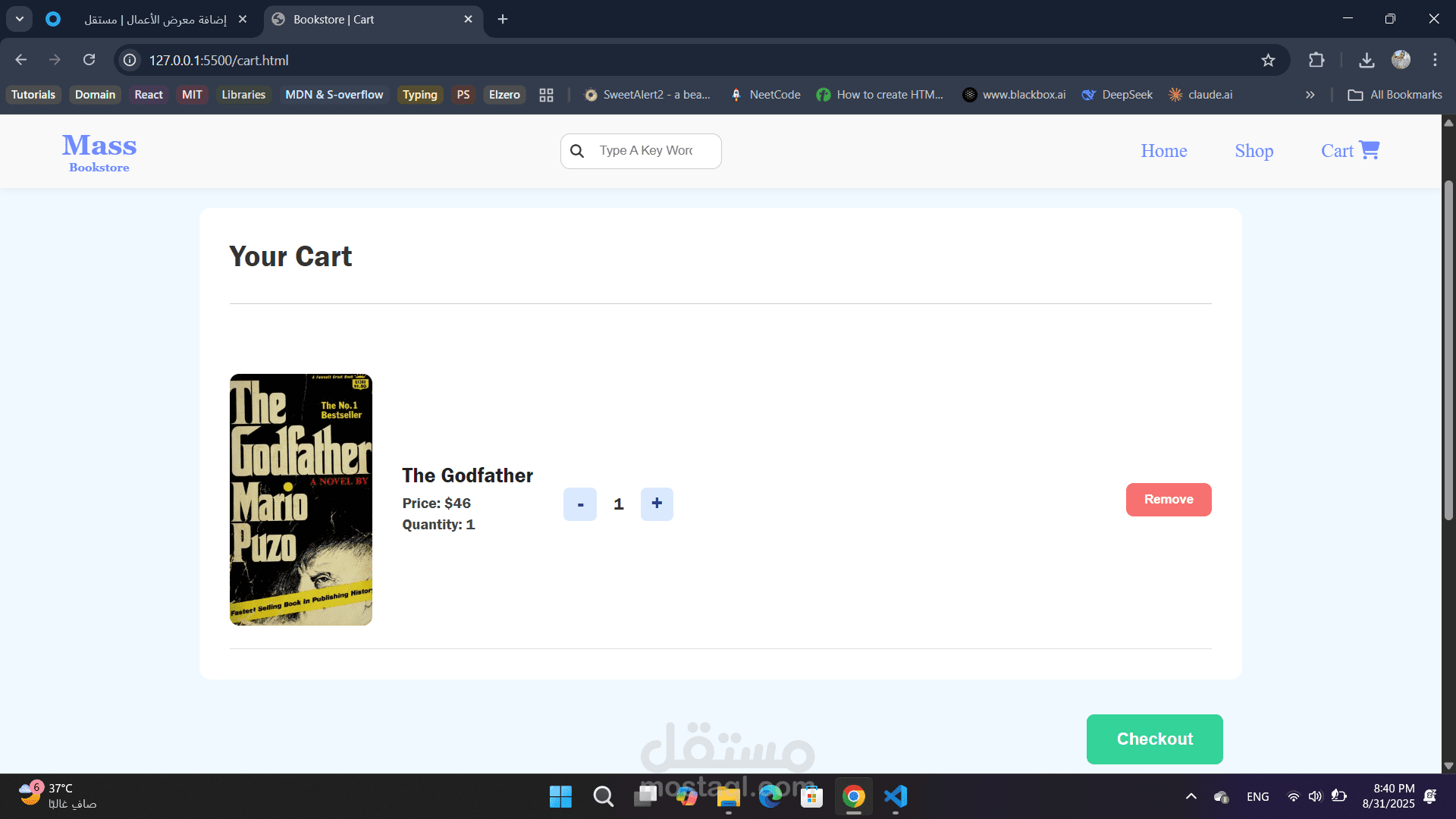
Task: Click the Mass Bookstore logo
Action: point(99,152)
